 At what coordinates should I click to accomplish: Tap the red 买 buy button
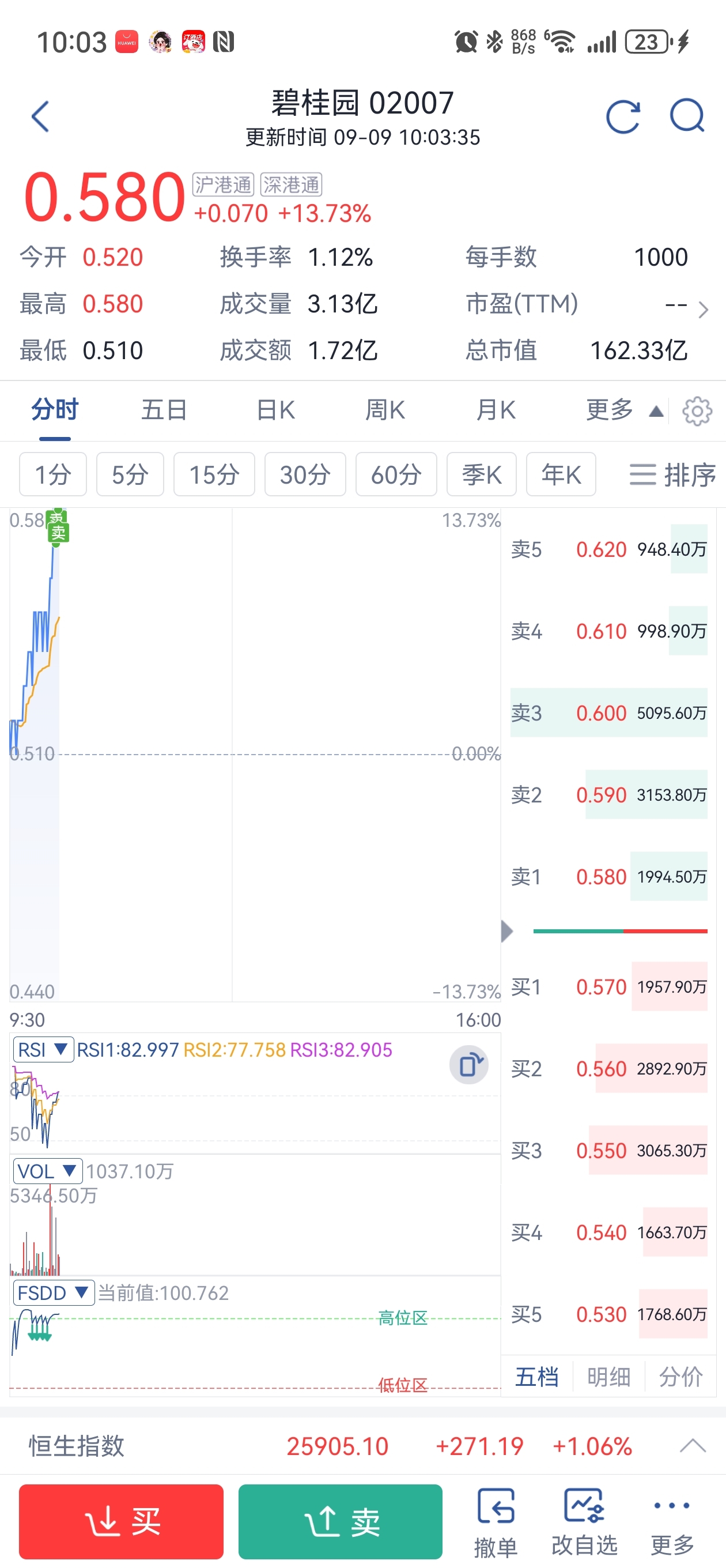click(121, 1522)
